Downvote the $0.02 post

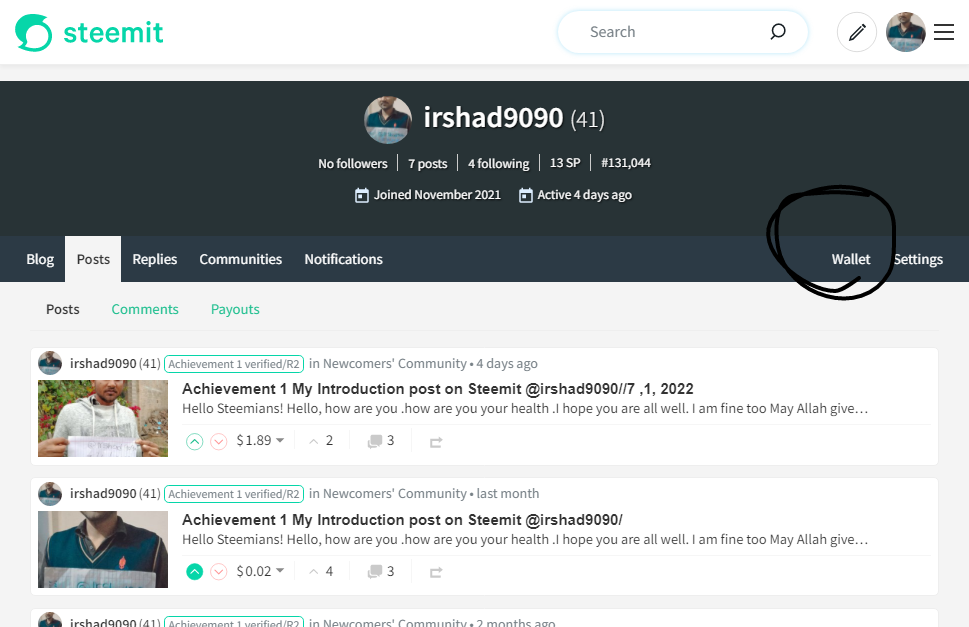tap(219, 572)
